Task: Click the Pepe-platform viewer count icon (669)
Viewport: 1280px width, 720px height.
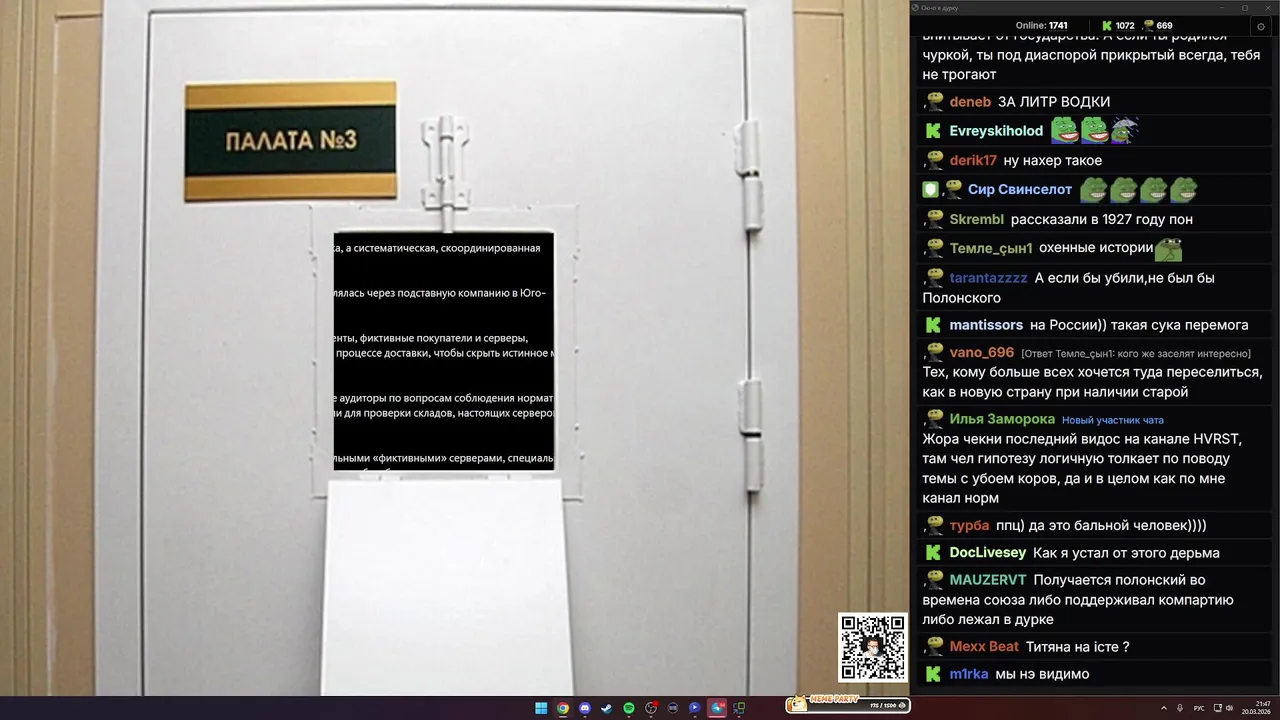Action: point(1149,26)
